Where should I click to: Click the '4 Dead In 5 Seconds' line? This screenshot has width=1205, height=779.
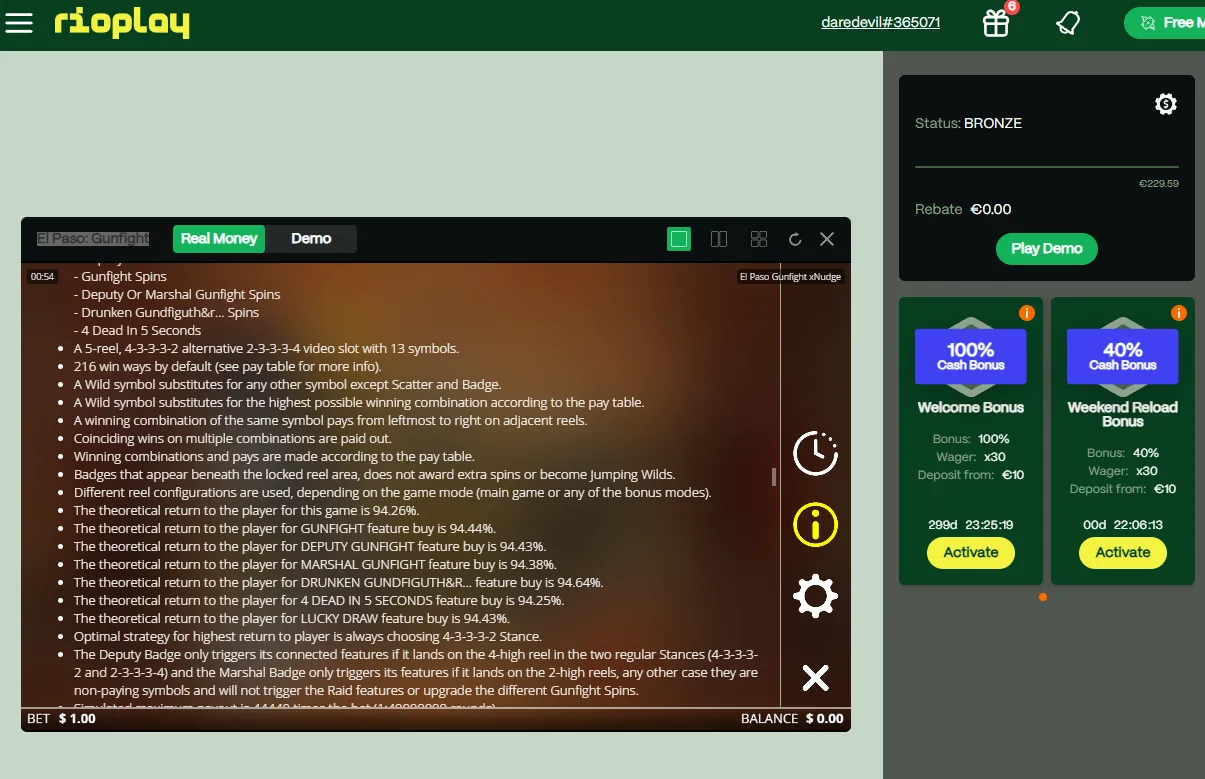coord(137,331)
